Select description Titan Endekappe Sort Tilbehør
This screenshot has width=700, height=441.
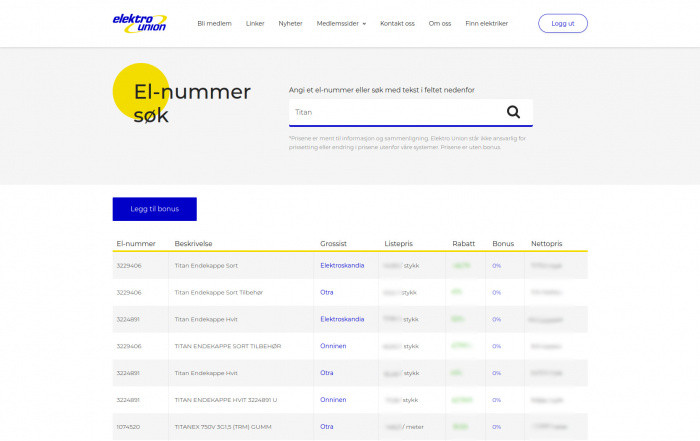click(219, 292)
